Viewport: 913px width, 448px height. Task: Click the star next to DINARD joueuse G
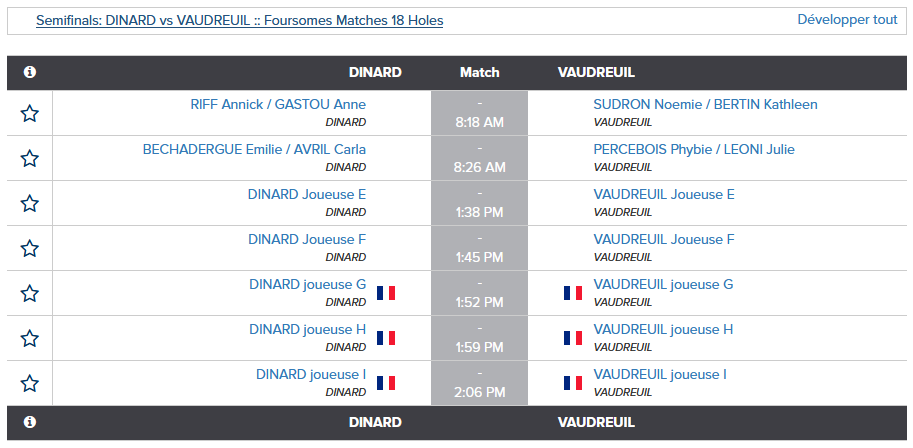click(30, 293)
